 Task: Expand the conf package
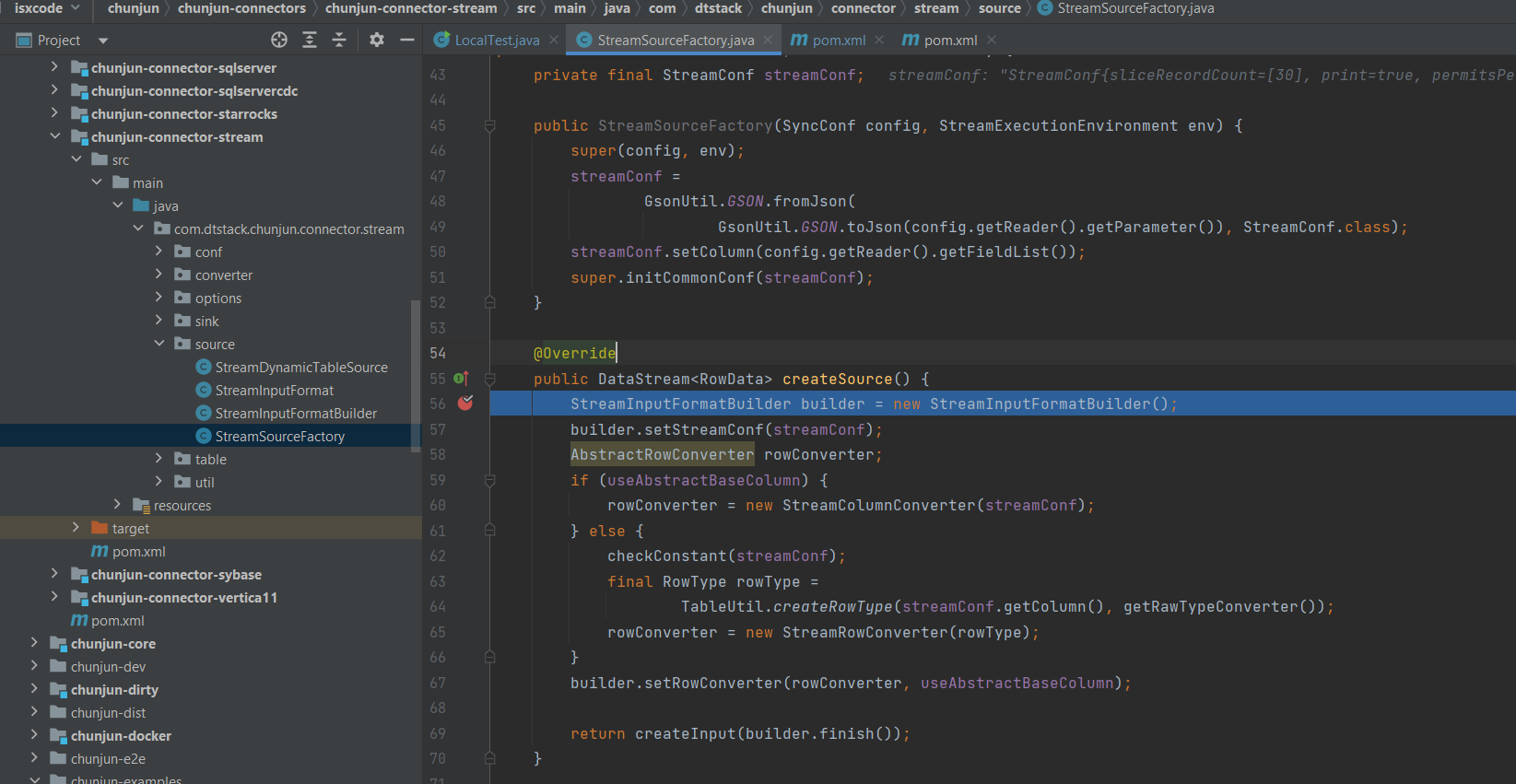point(159,252)
